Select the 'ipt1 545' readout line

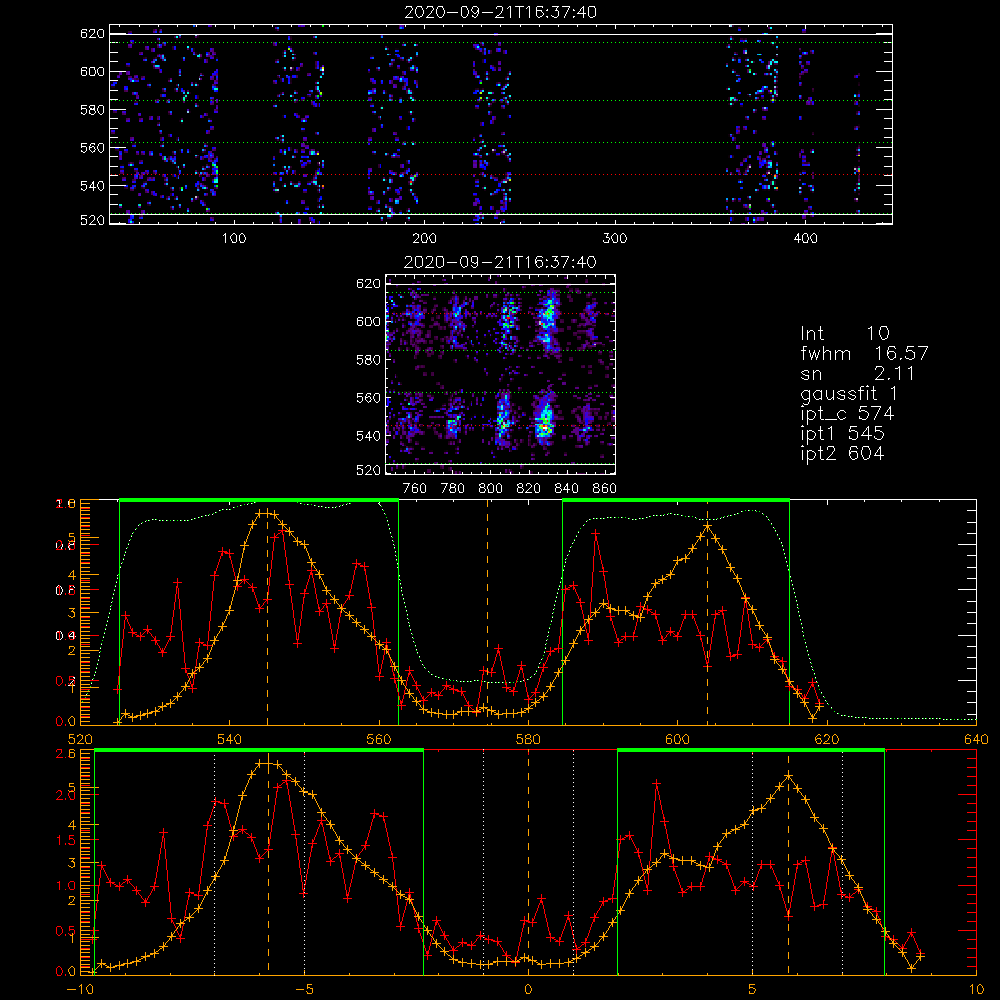point(842,434)
